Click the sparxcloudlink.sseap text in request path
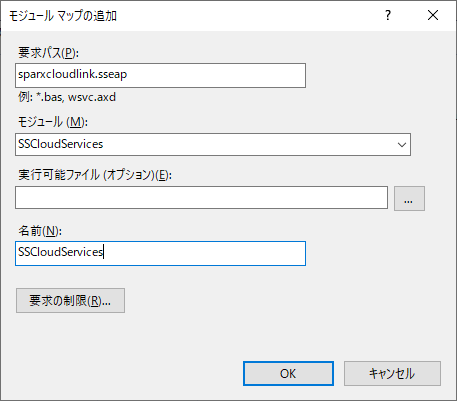Viewport: 457px width, 401px height. (x=72, y=74)
